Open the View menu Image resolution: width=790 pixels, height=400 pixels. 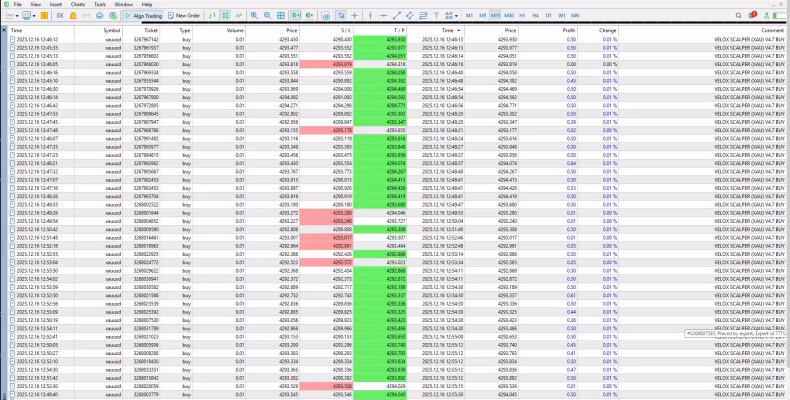pos(37,4)
